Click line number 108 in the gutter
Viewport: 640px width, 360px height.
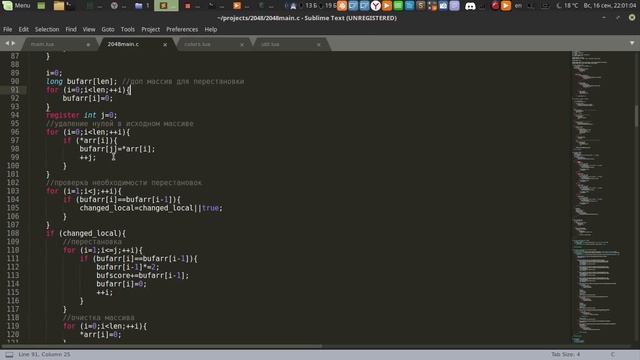[13, 233]
